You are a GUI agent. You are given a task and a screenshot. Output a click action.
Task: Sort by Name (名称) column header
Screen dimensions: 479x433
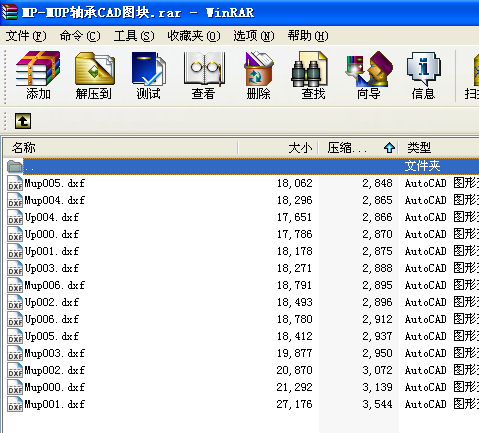click(121, 148)
